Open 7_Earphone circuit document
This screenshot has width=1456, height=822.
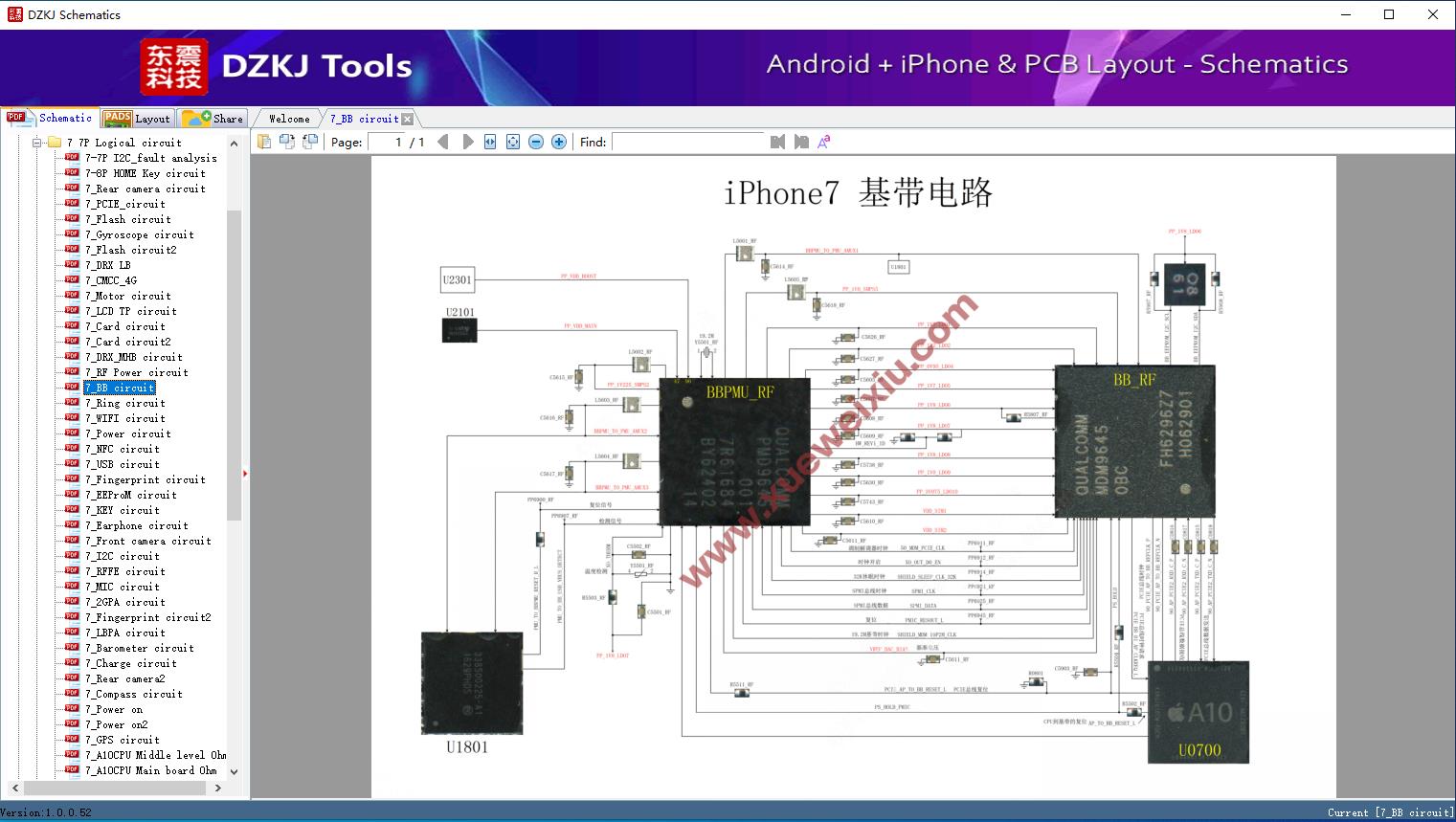coord(137,525)
